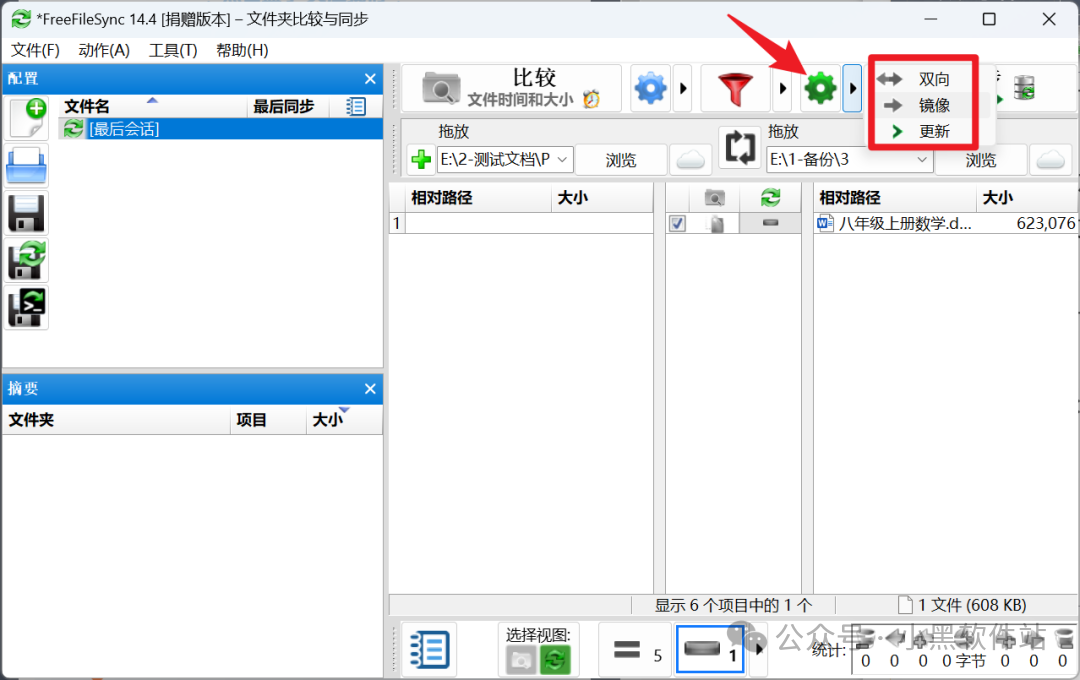Open the 工具(T) menu

pos(173,50)
